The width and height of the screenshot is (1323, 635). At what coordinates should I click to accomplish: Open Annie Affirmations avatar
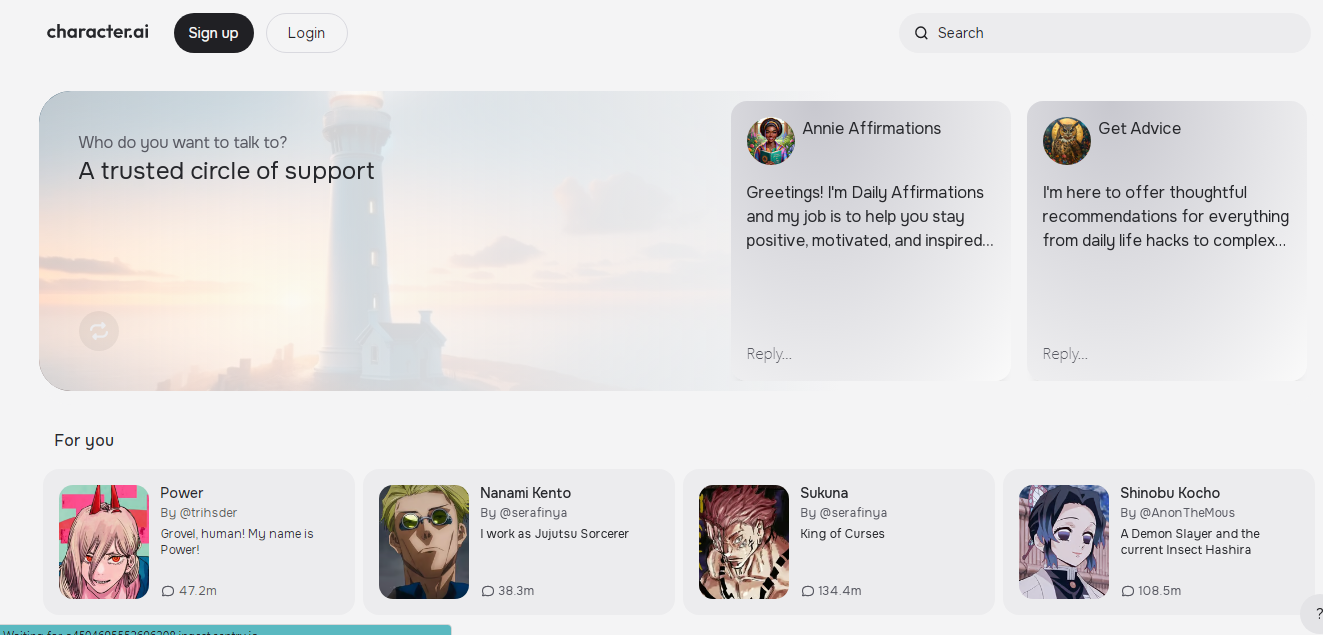coord(770,141)
